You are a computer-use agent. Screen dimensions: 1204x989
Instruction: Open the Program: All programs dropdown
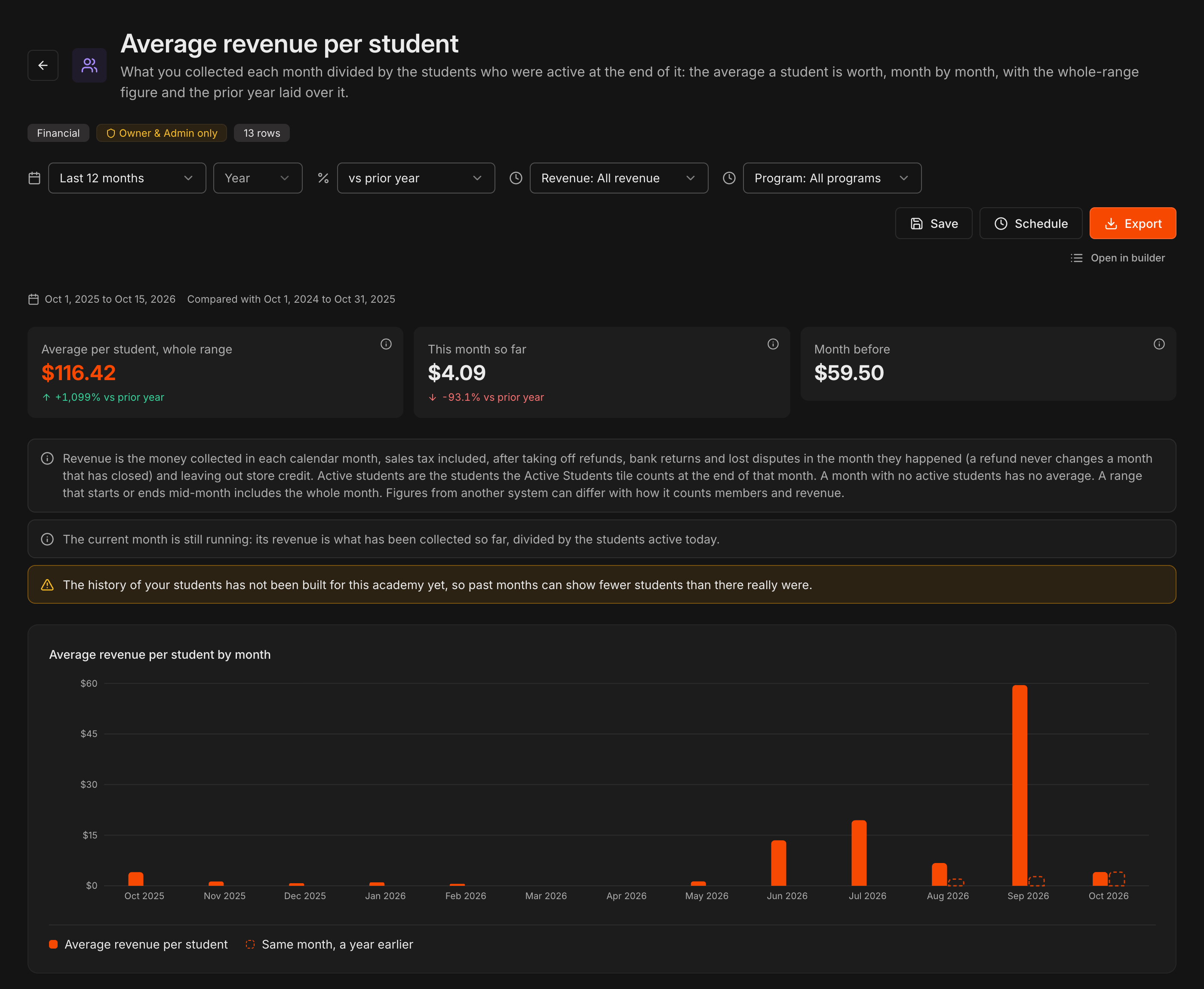point(832,178)
